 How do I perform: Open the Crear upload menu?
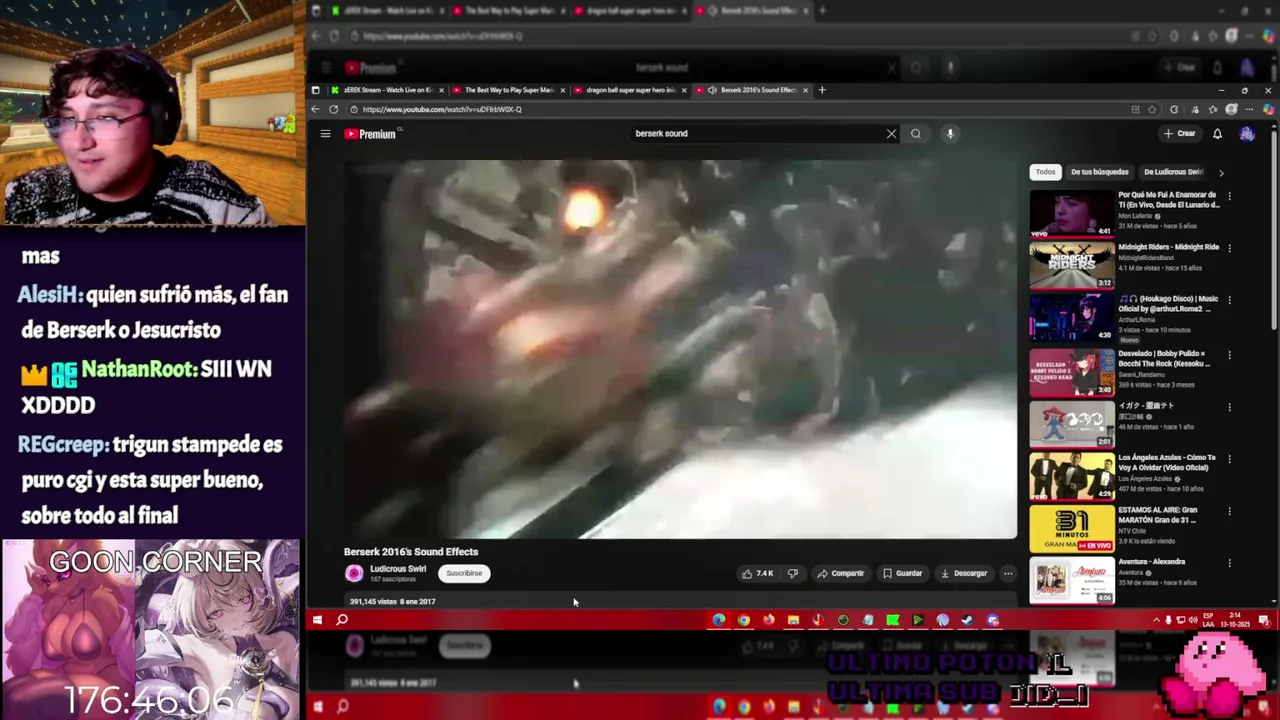(x=1180, y=133)
